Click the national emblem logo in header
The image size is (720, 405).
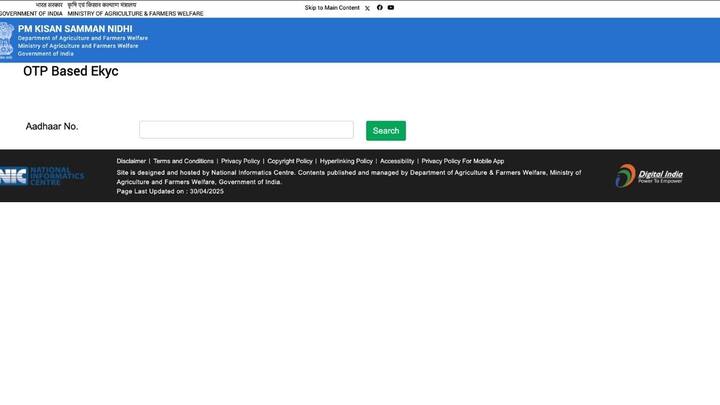(x=7, y=40)
